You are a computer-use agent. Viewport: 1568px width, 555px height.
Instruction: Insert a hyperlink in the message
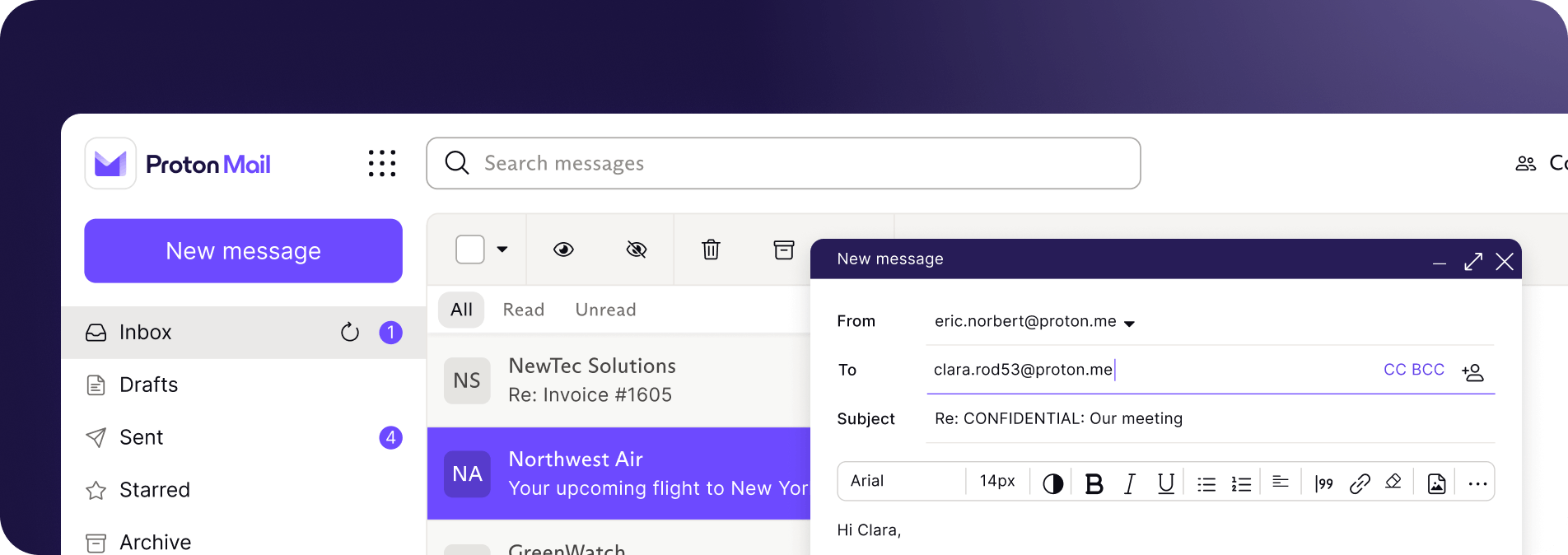[1360, 483]
